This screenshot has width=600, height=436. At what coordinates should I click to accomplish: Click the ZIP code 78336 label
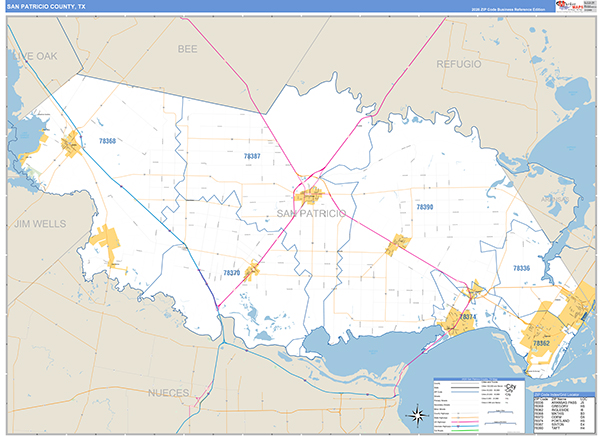tap(520, 268)
